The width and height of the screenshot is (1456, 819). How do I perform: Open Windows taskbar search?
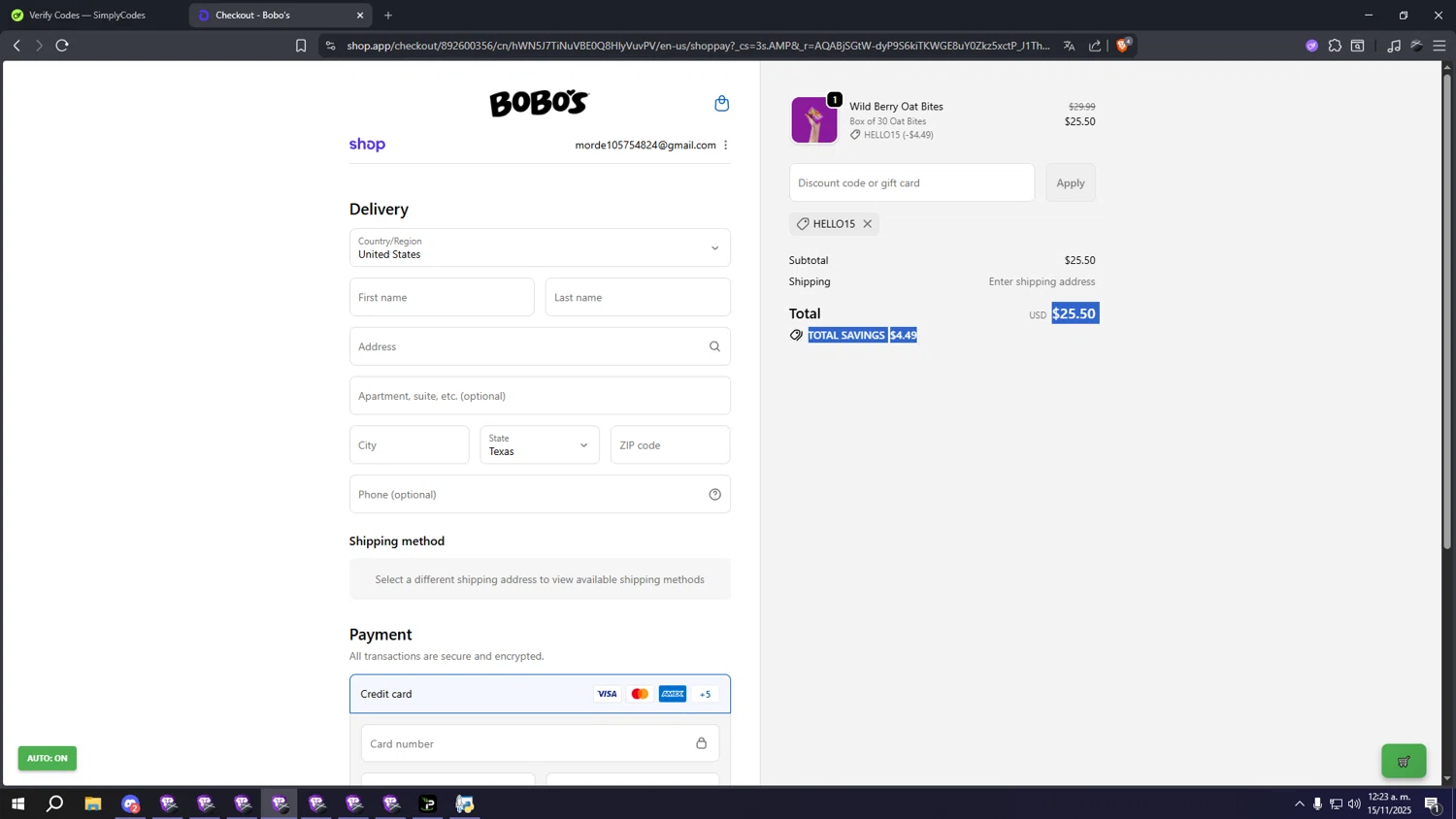pos(55,803)
